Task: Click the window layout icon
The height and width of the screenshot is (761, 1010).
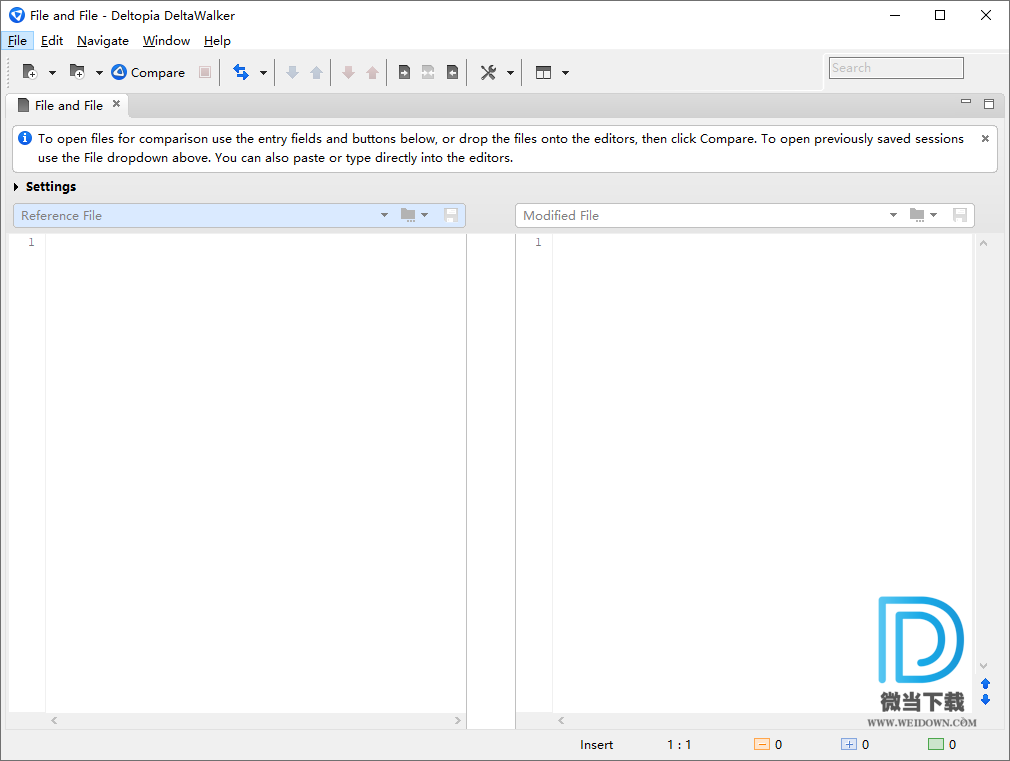Action: (x=544, y=72)
